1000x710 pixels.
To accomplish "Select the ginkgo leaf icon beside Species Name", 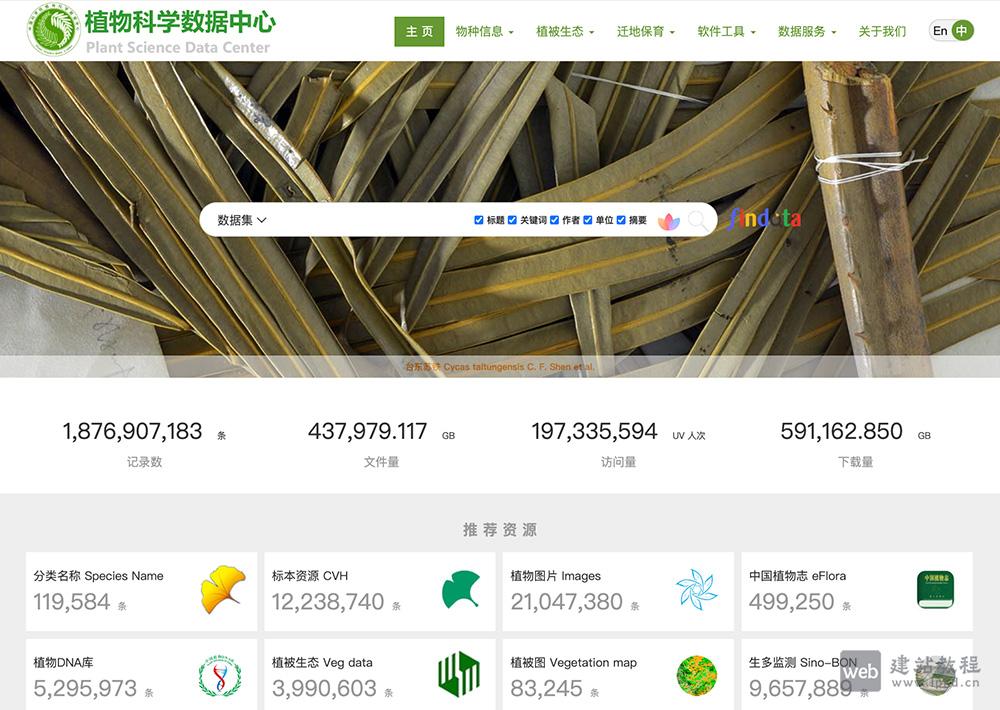I will point(224,591).
